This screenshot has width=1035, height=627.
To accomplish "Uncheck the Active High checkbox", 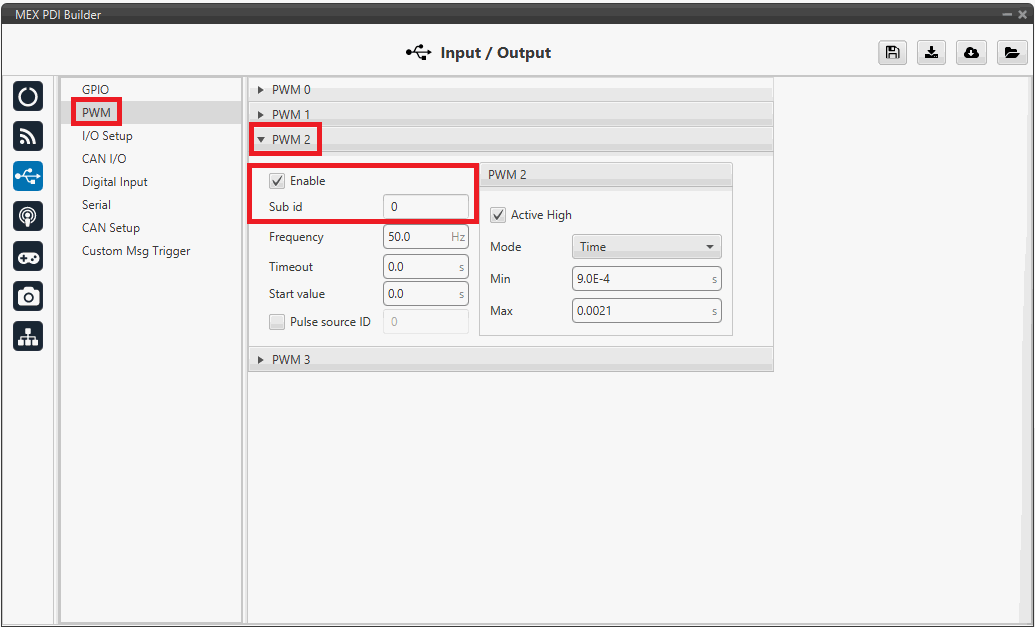I will click(498, 215).
